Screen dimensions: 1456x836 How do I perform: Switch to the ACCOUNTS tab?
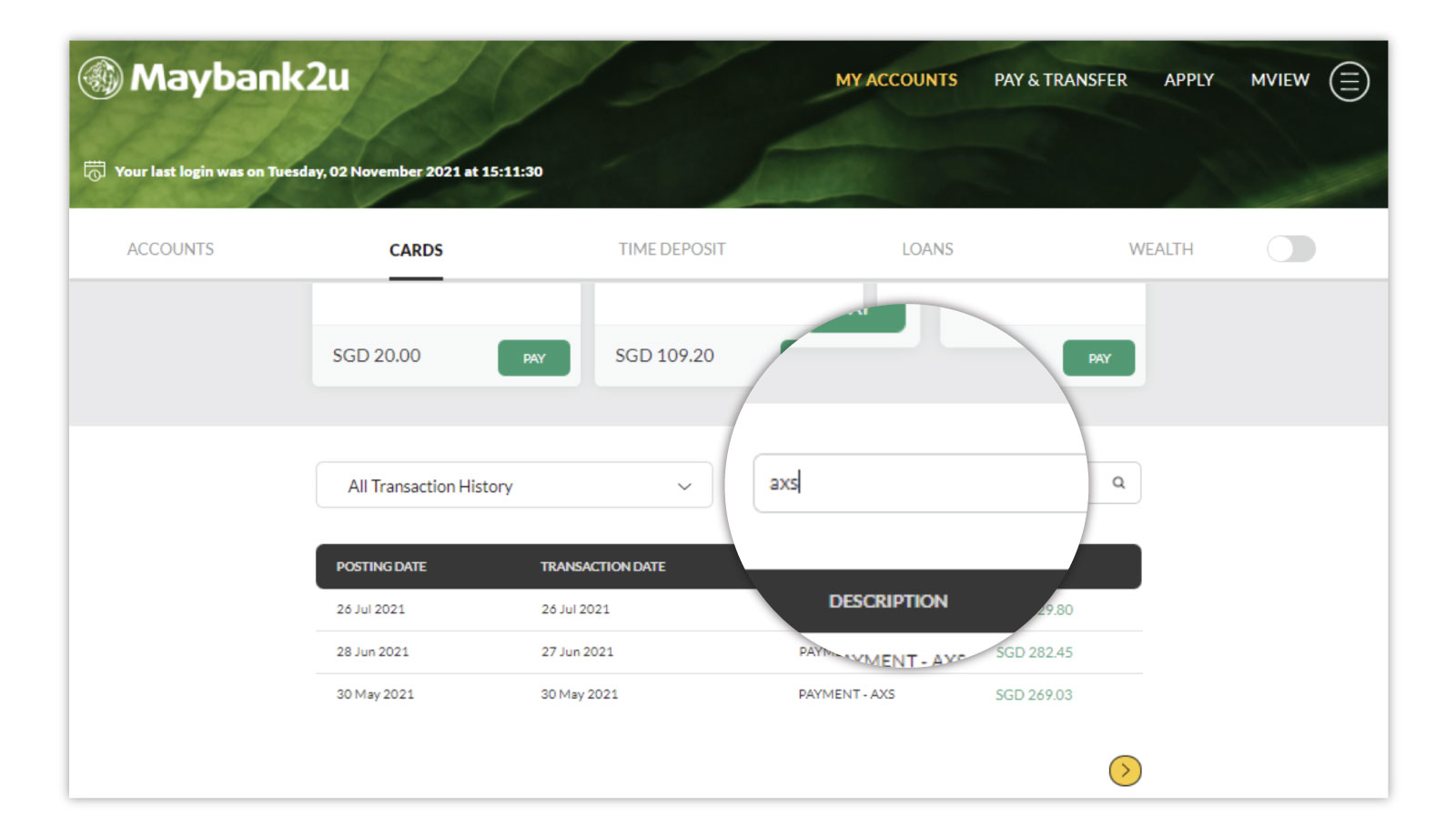pos(170,248)
